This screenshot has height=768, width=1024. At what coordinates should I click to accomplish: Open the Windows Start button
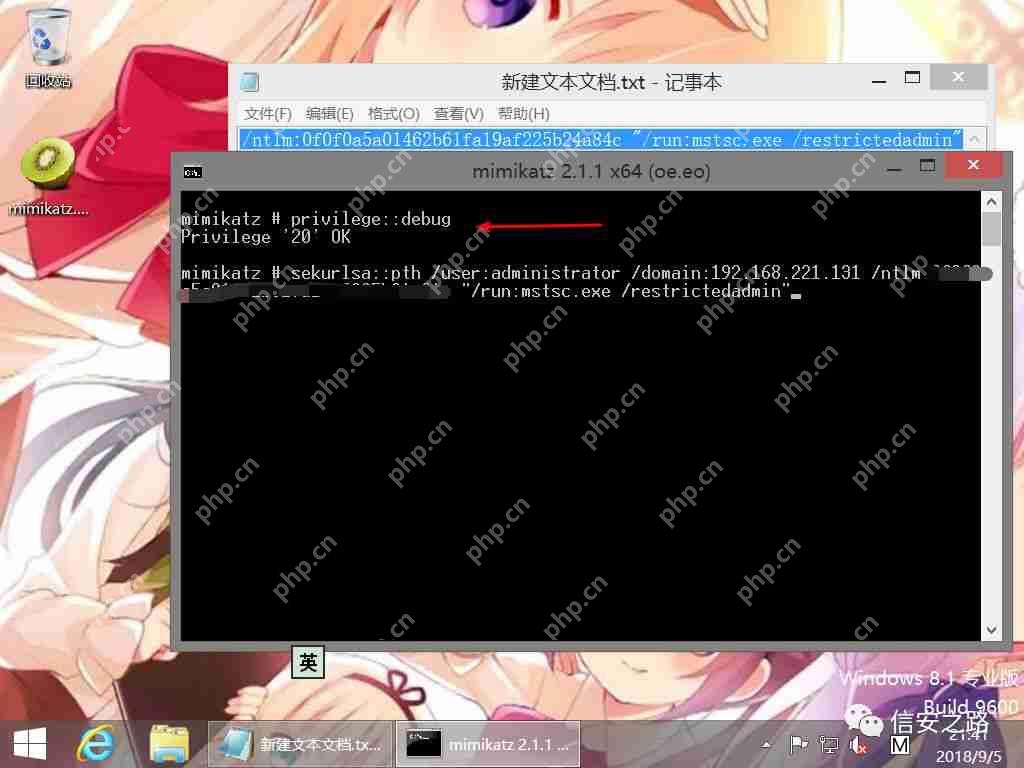(30, 744)
